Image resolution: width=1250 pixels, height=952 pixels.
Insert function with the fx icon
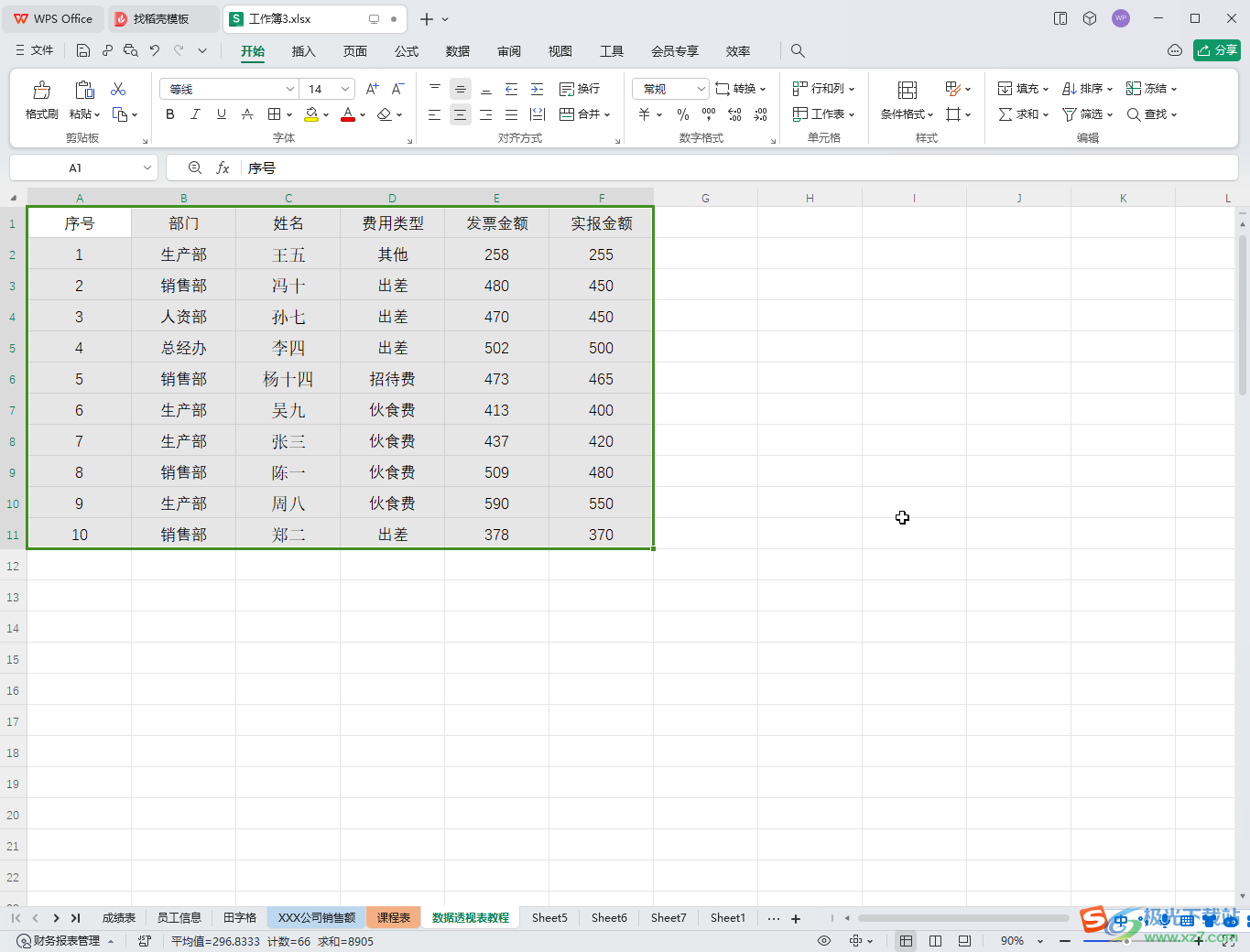click(223, 168)
